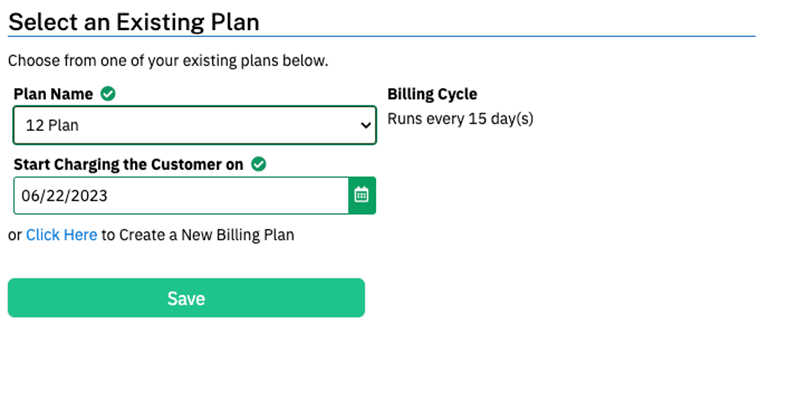The image size is (788, 400).
Task: Select the "12 Plan" value text
Action: click(x=52, y=126)
